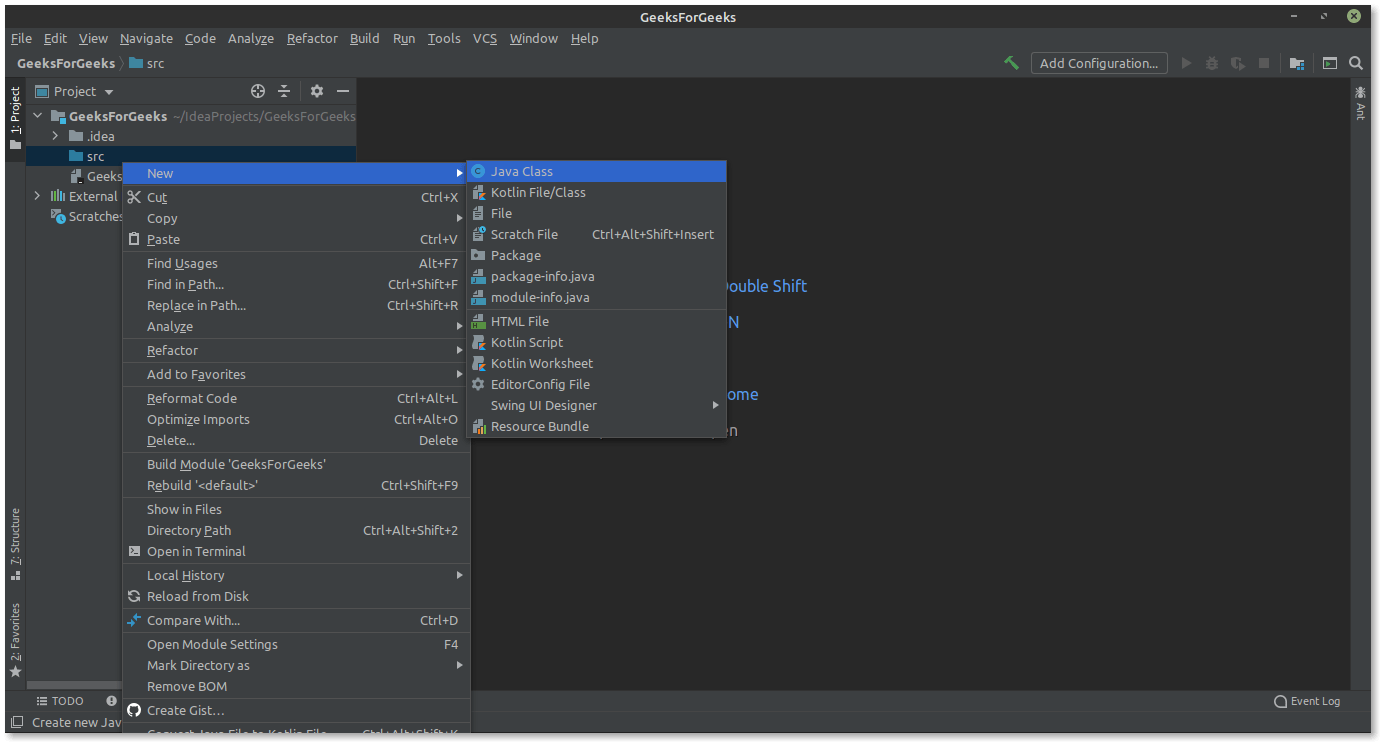The image size is (1380, 742).
Task: Switch to the Ant tab on the right
Action: point(1360,103)
